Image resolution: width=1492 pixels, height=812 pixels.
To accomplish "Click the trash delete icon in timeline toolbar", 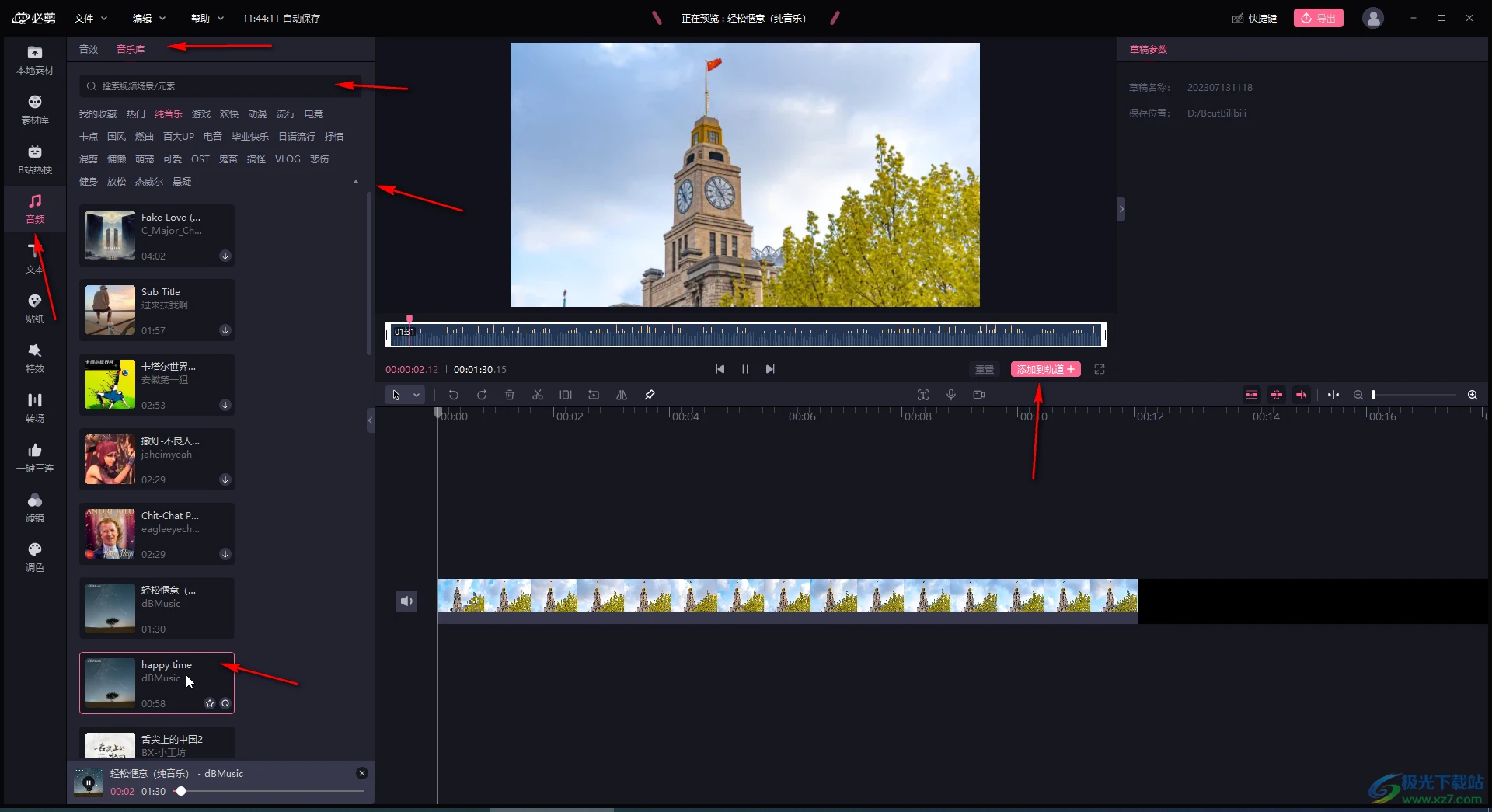I will click(x=510, y=395).
